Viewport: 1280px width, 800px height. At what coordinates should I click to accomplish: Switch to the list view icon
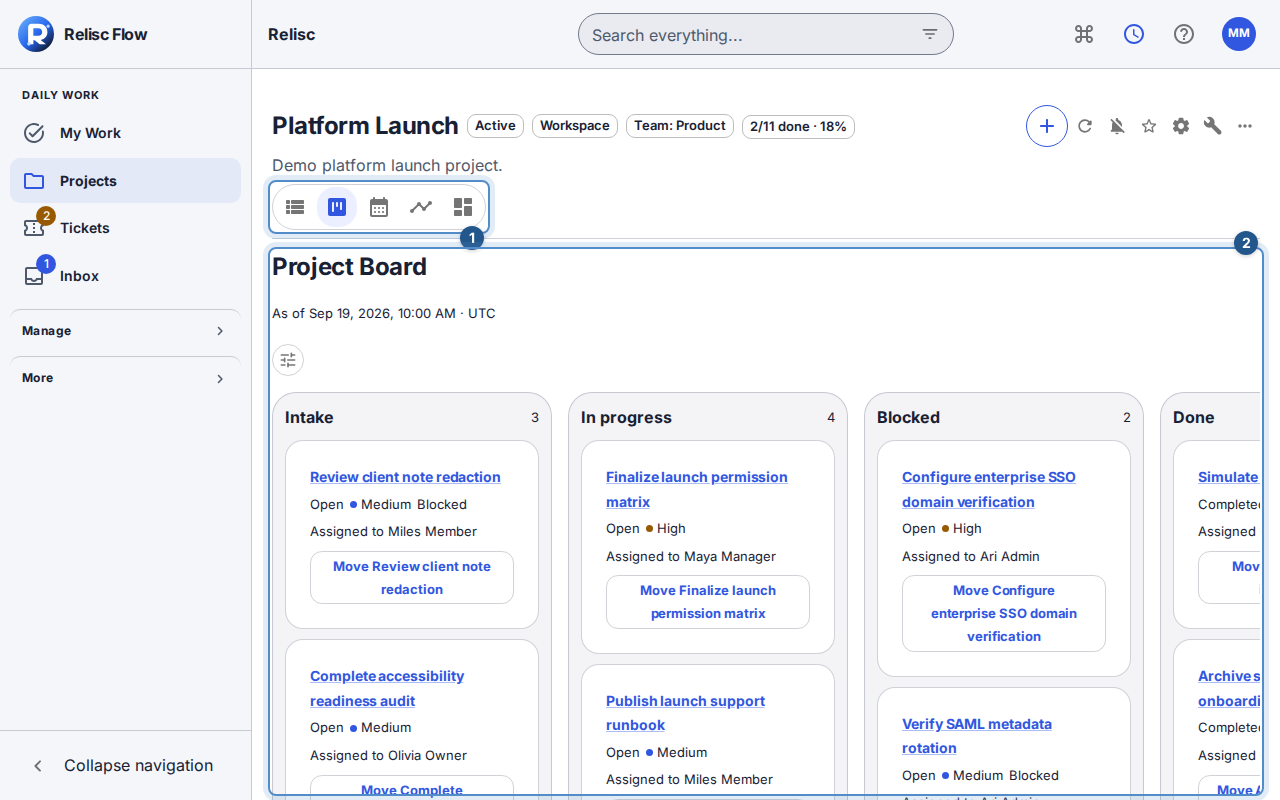click(x=295, y=207)
